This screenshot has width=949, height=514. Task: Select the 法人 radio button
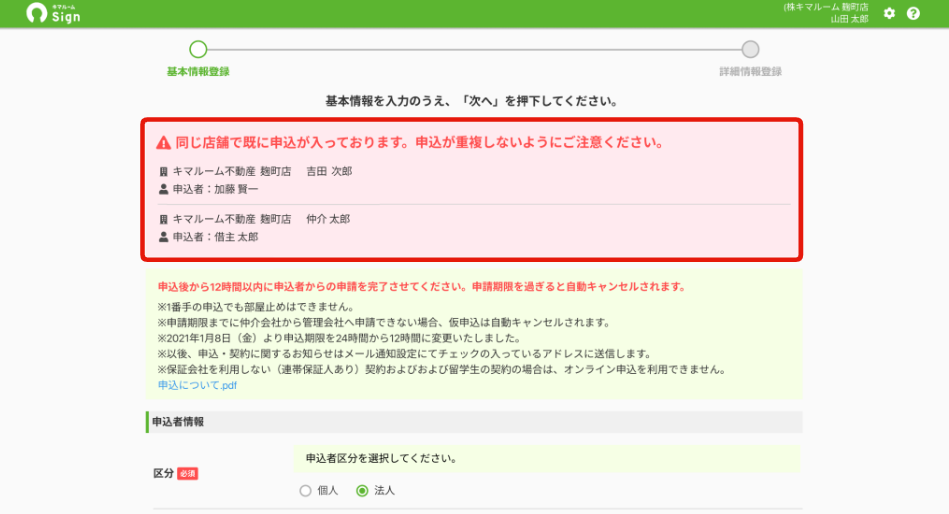[x=362, y=491]
